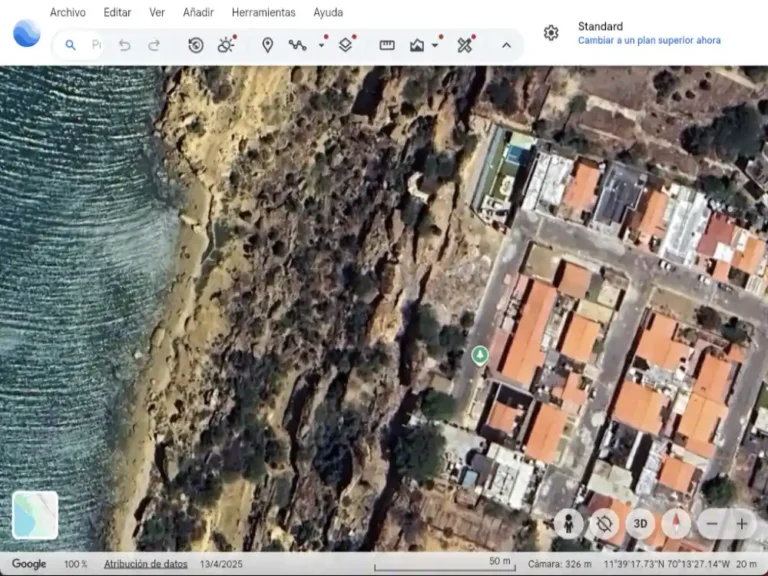Open the Añadir menu
The width and height of the screenshot is (768, 576).
(x=198, y=12)
